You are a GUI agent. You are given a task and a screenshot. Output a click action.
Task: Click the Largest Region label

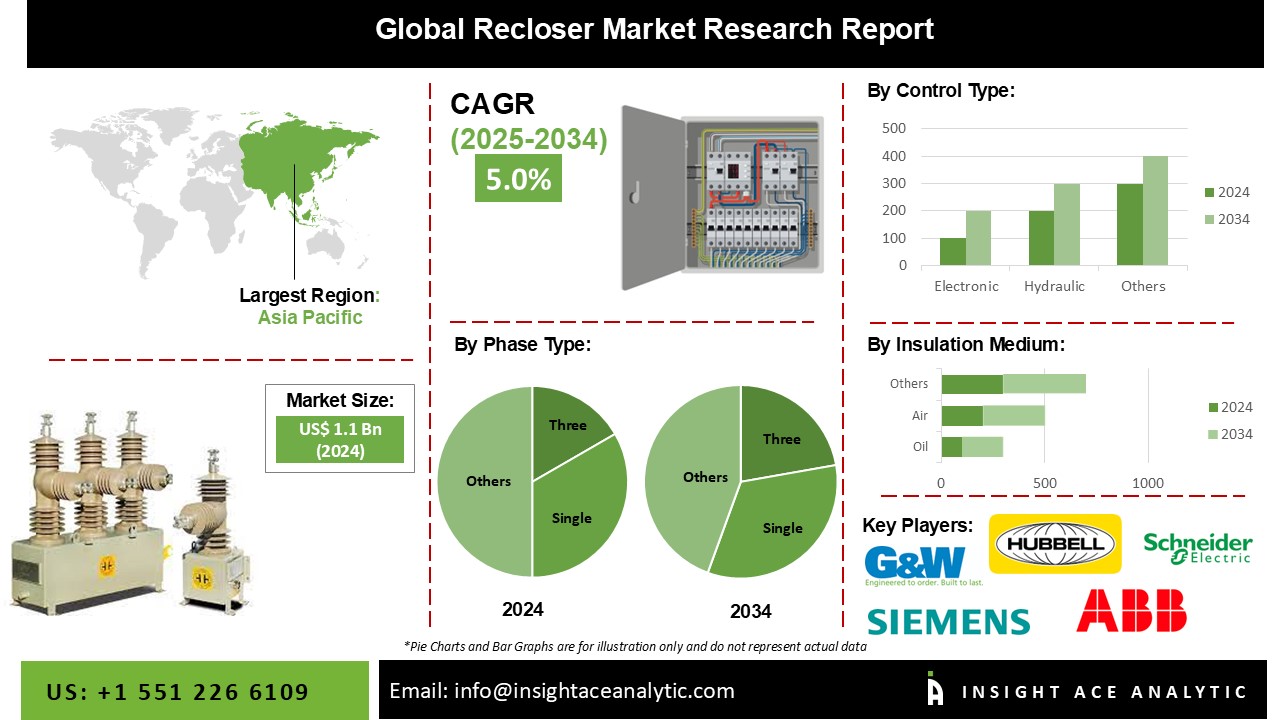coord(310,295)
